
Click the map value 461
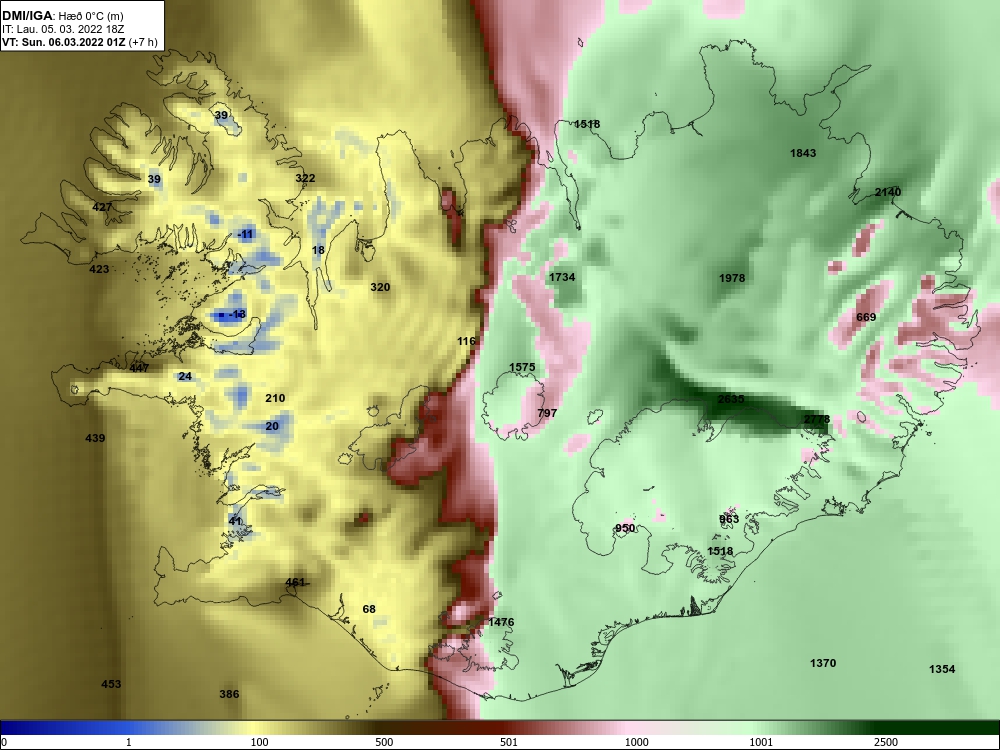(295, 582)
